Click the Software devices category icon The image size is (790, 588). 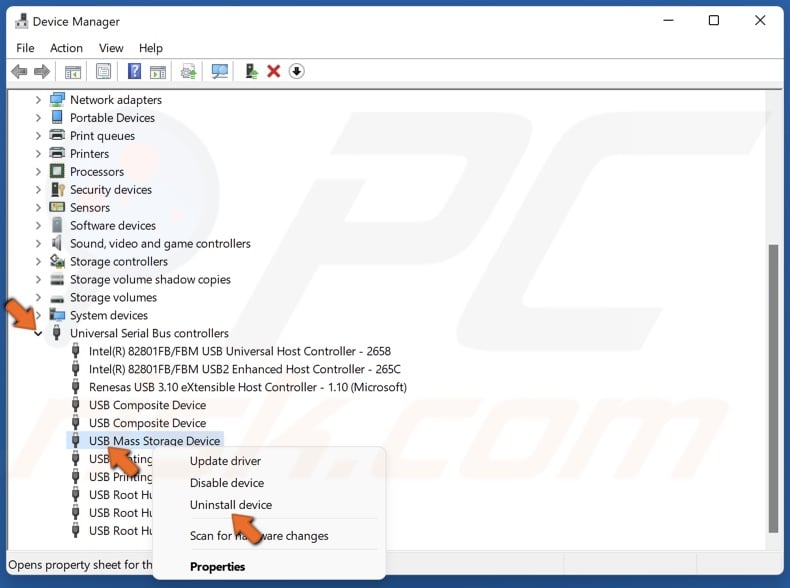tap(57, 225)
